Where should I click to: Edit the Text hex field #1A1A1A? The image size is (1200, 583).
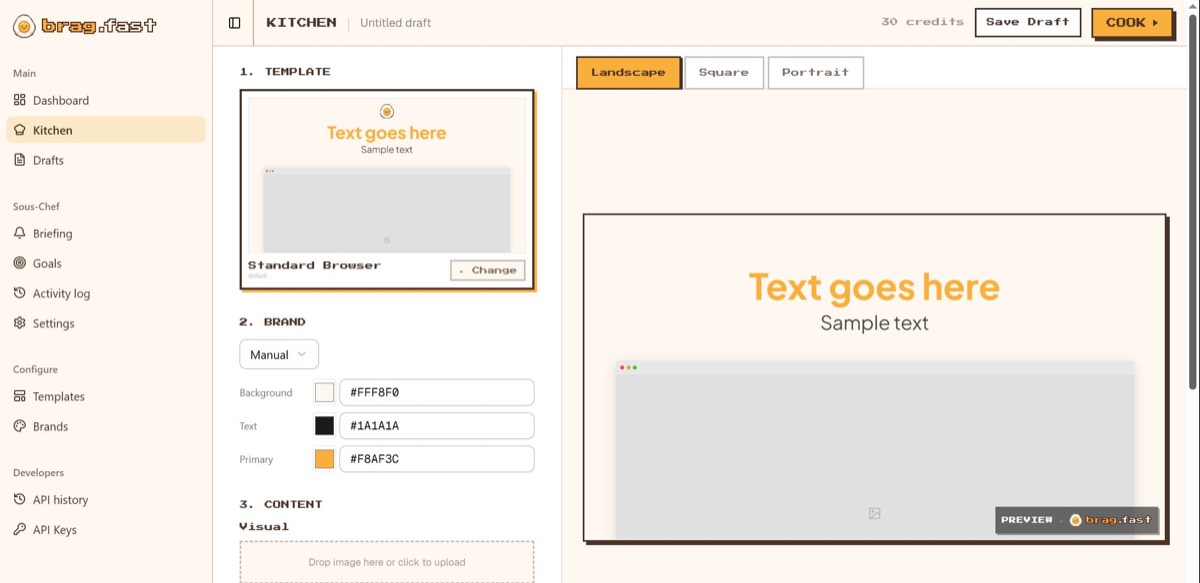pyautogui.click(x=437, y=426)
